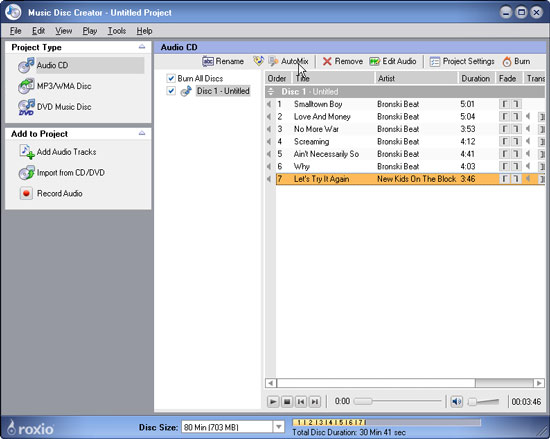Click the track list scroll-left arrow

pos(270,383)
